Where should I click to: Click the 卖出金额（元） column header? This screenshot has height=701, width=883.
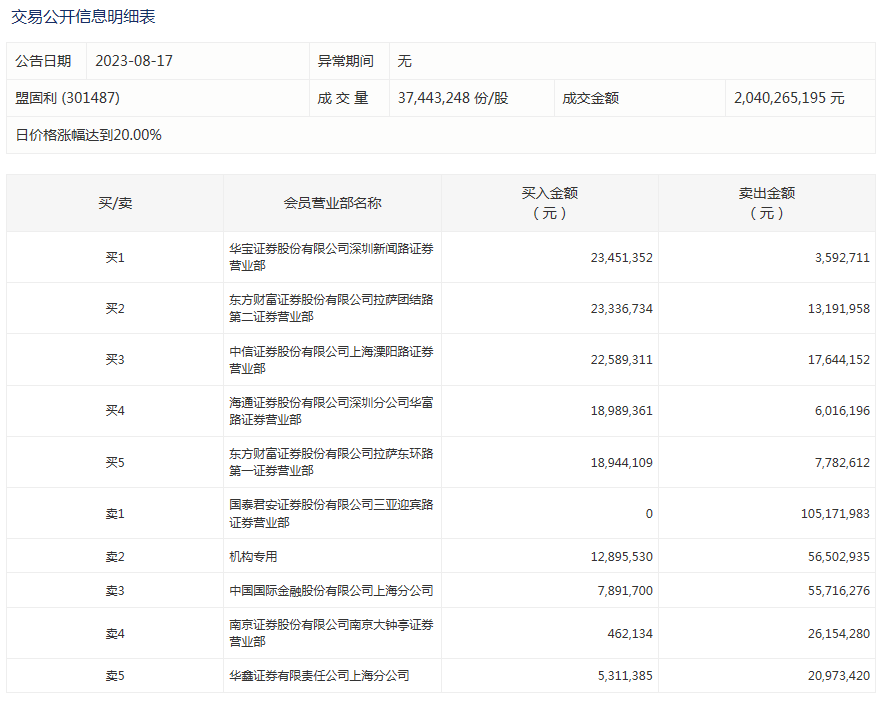(x=766, y=203)
